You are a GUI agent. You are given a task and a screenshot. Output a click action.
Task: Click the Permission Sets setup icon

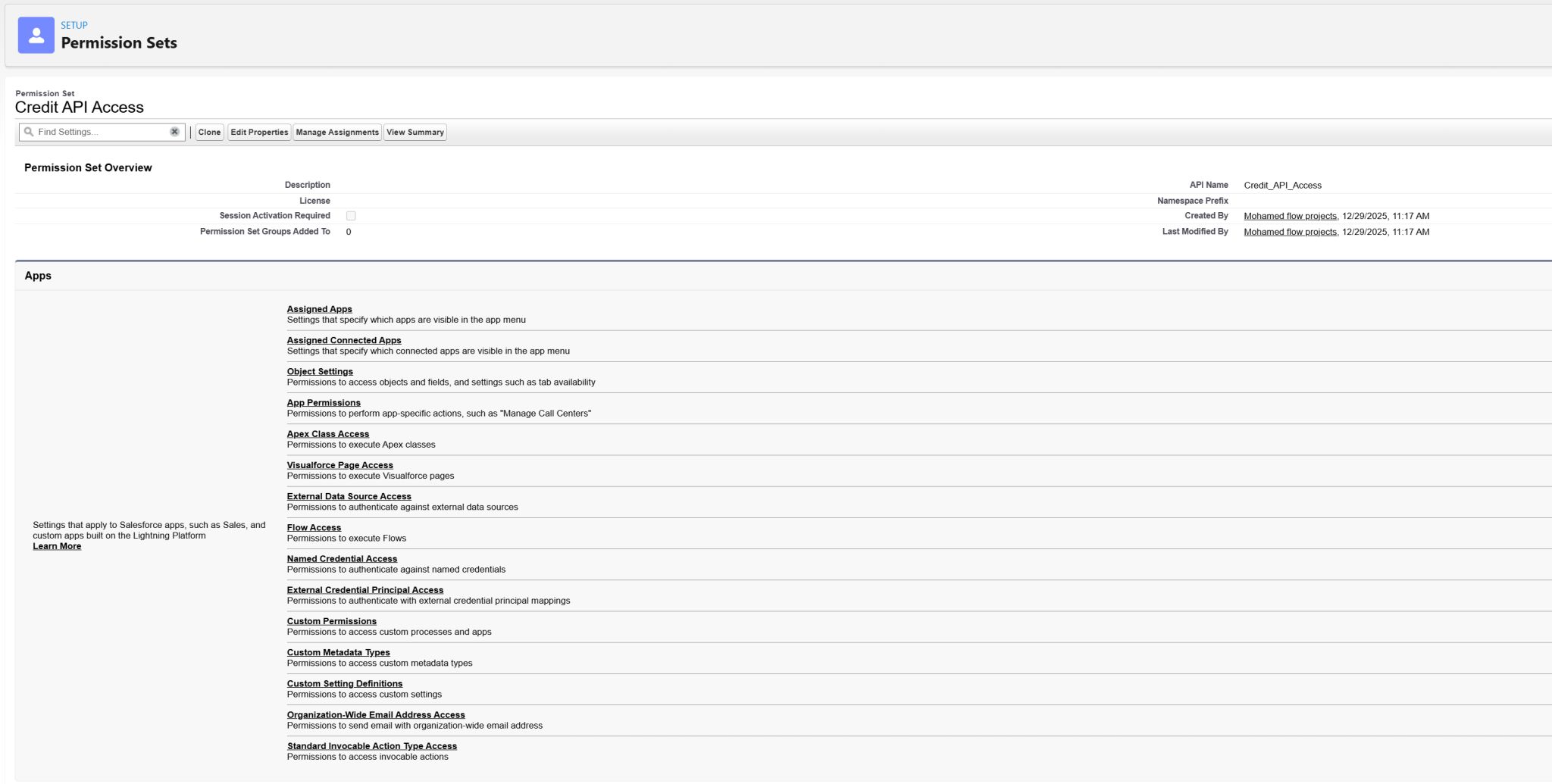(36, 36)
